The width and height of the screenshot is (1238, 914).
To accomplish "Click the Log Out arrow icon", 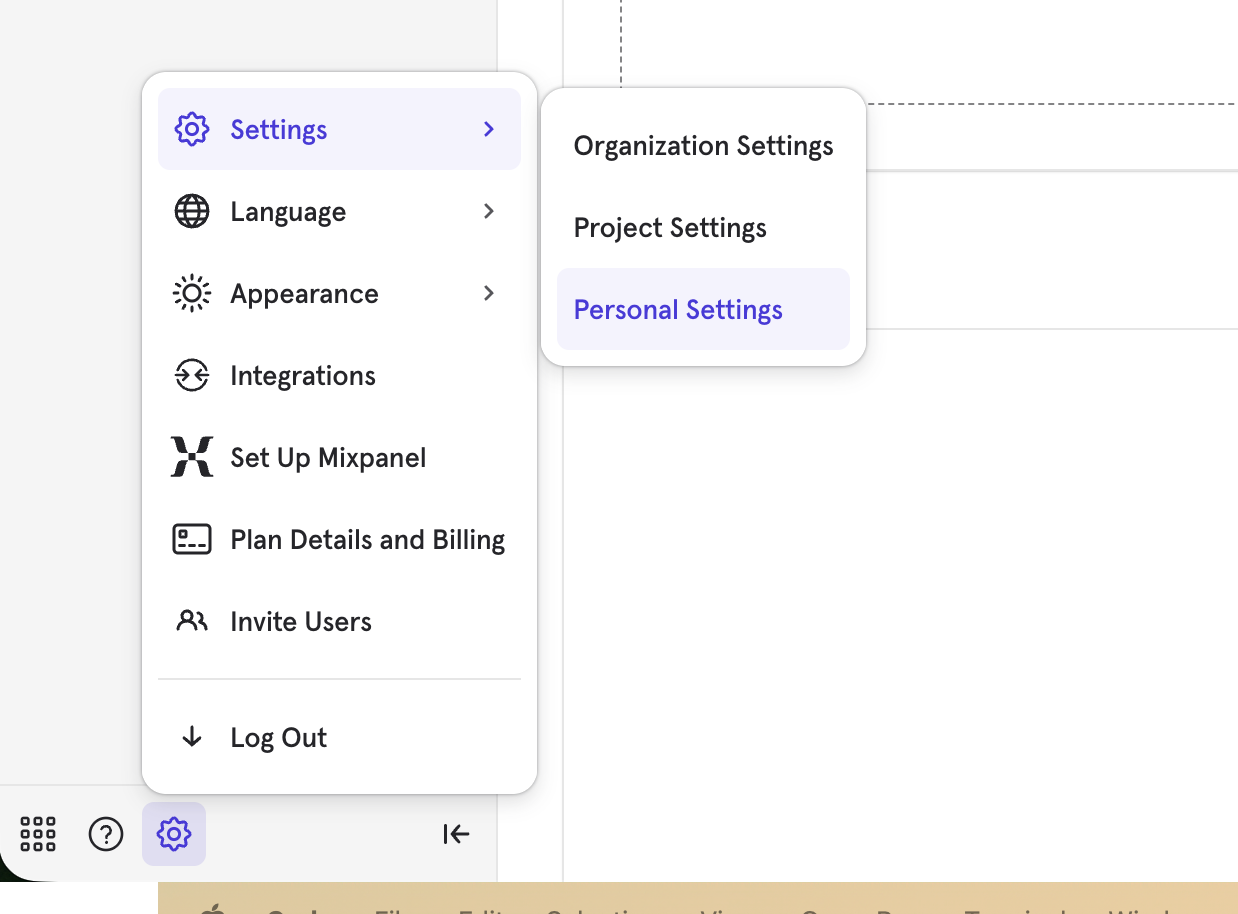I will click(x=191, y=738).
